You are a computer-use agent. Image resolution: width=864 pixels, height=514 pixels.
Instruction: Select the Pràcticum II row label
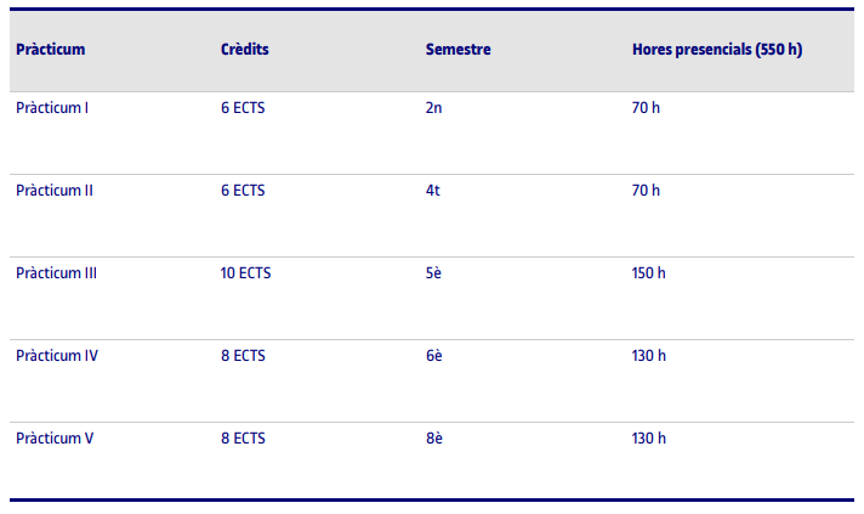54,190
